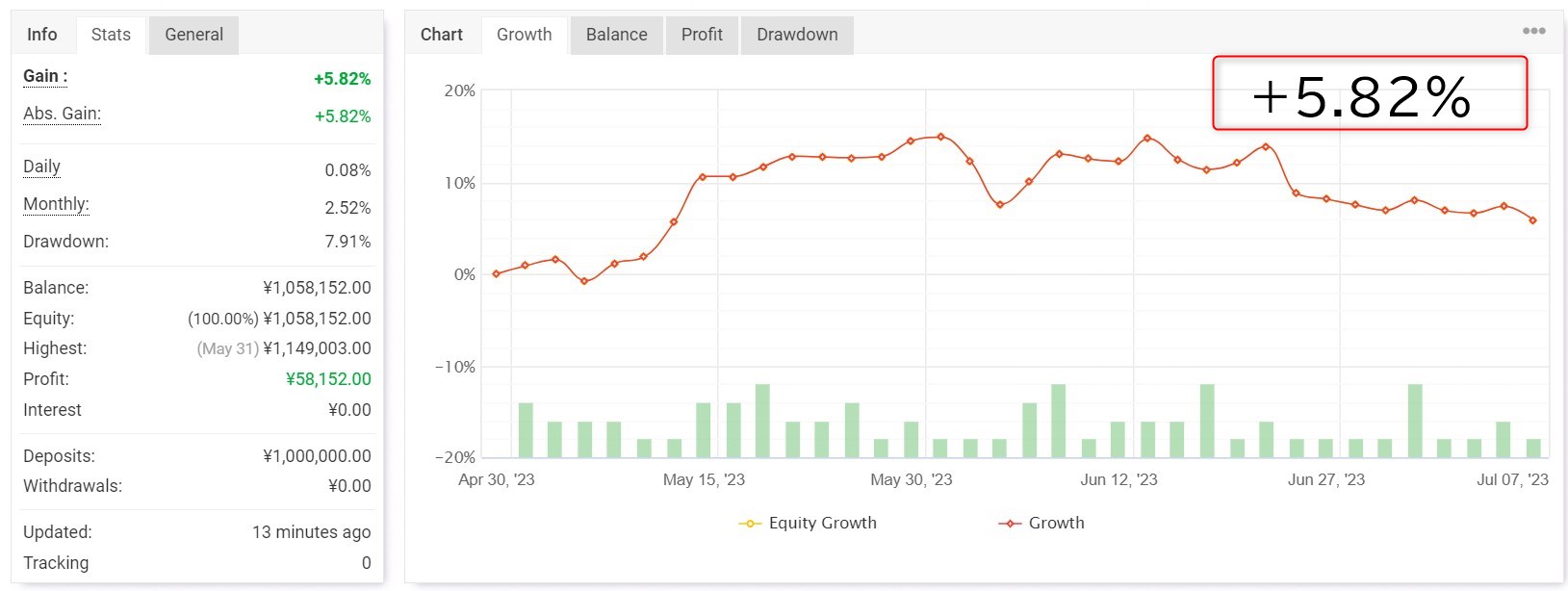
Task: Click the highlighted +5.82% gain box
Action: [1369, 93]
